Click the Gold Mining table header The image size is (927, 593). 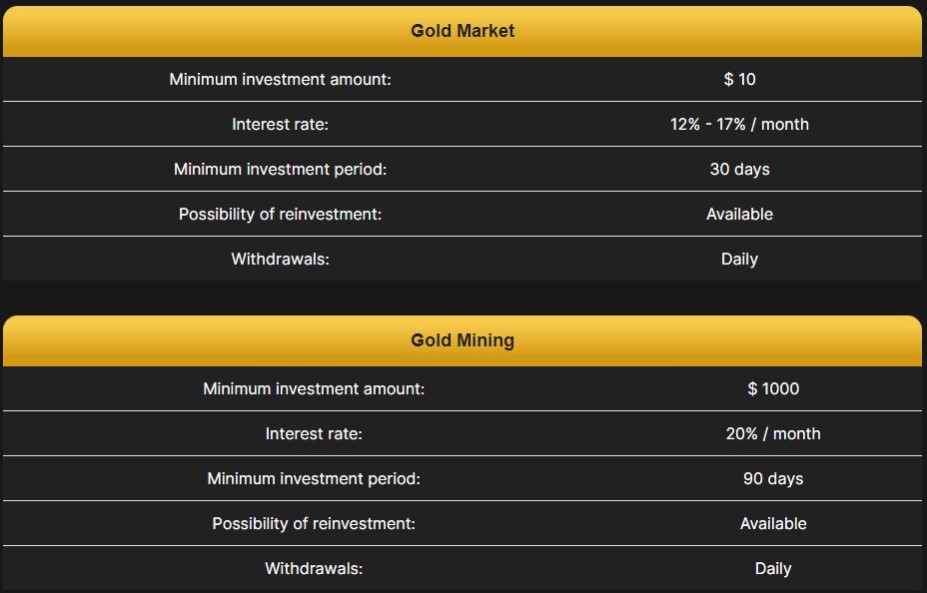[x=462, y=340]
